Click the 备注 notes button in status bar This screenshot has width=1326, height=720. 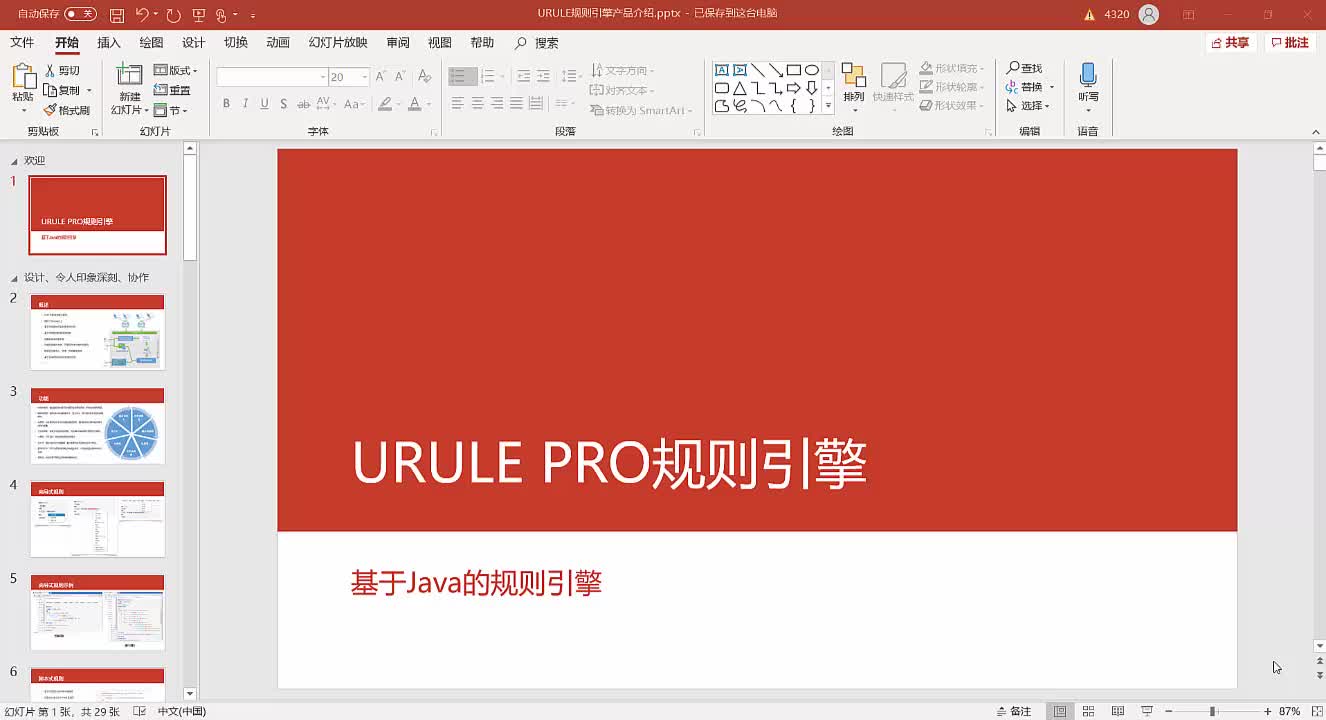click(1014, 711)
